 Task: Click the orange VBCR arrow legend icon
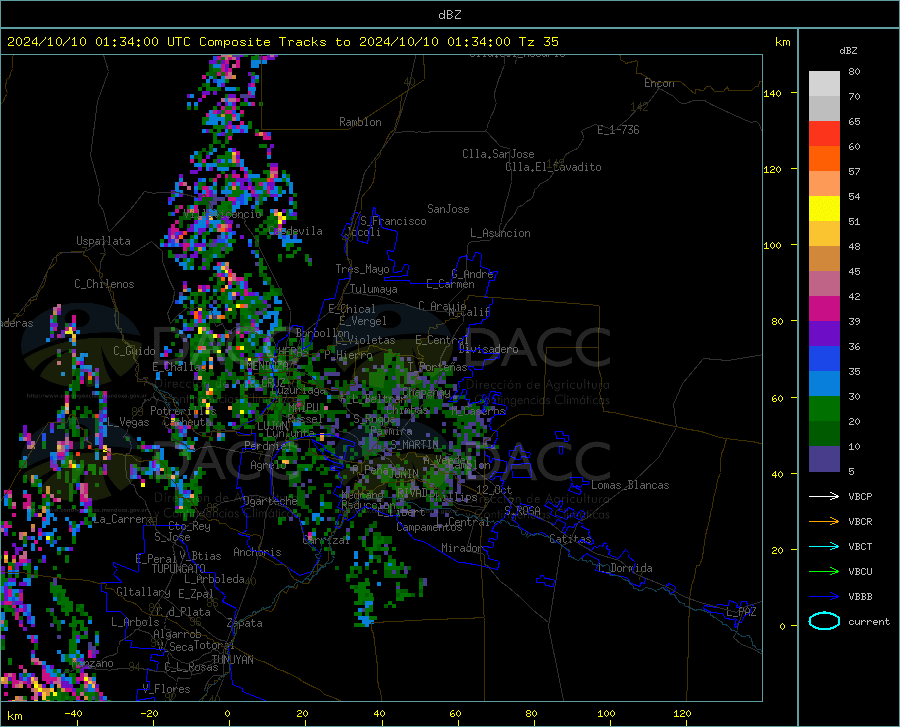(824, 522)
